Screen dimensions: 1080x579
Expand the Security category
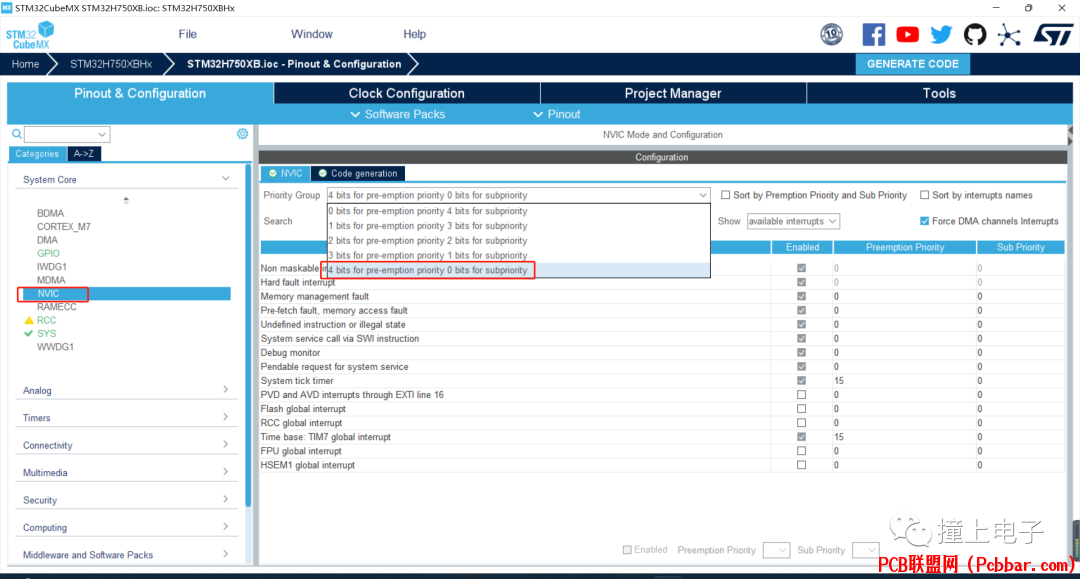pyautogui.click(x=225, y=500)
